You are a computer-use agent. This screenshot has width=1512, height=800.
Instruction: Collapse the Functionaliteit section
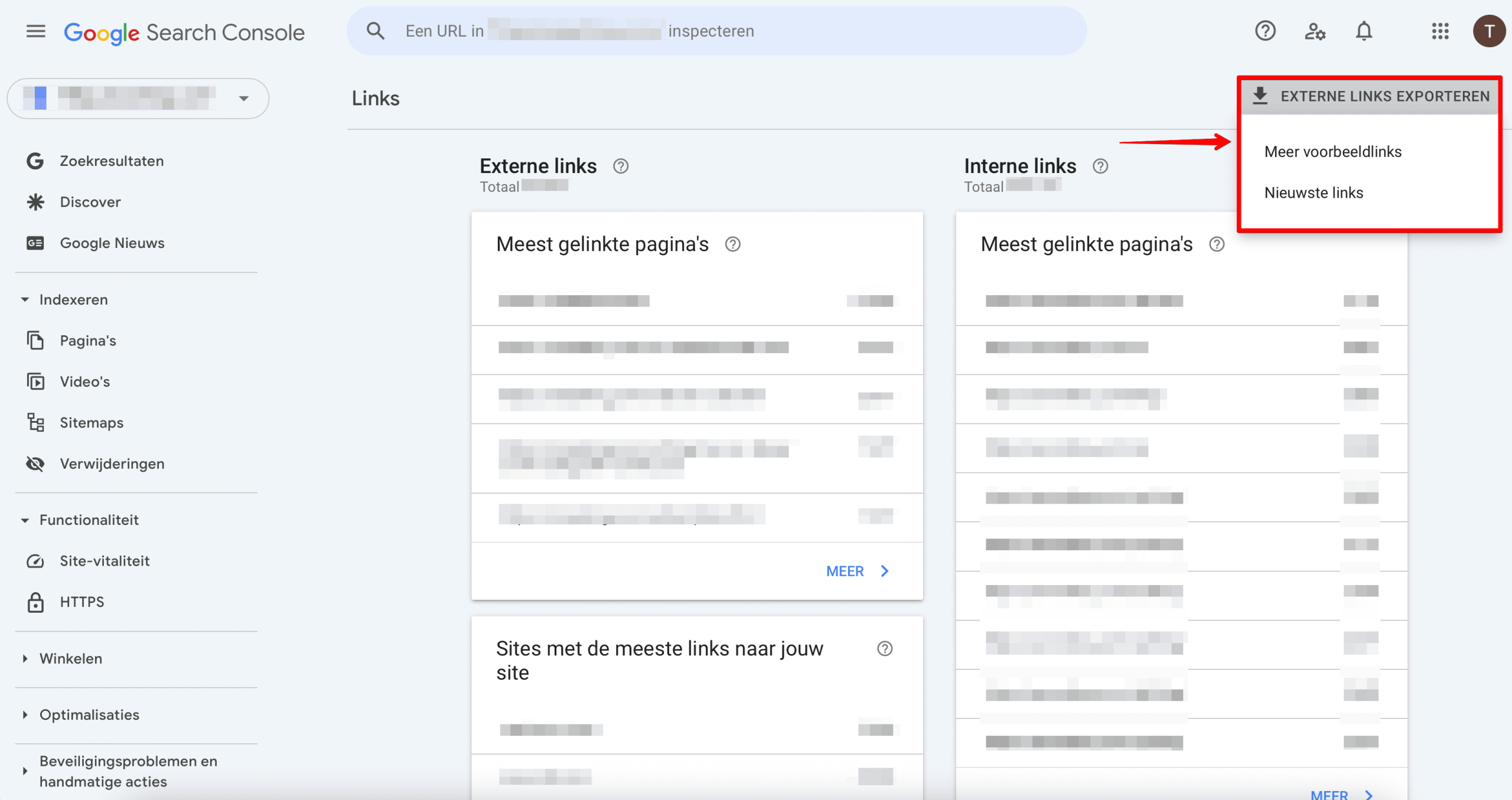click(25, 520)
